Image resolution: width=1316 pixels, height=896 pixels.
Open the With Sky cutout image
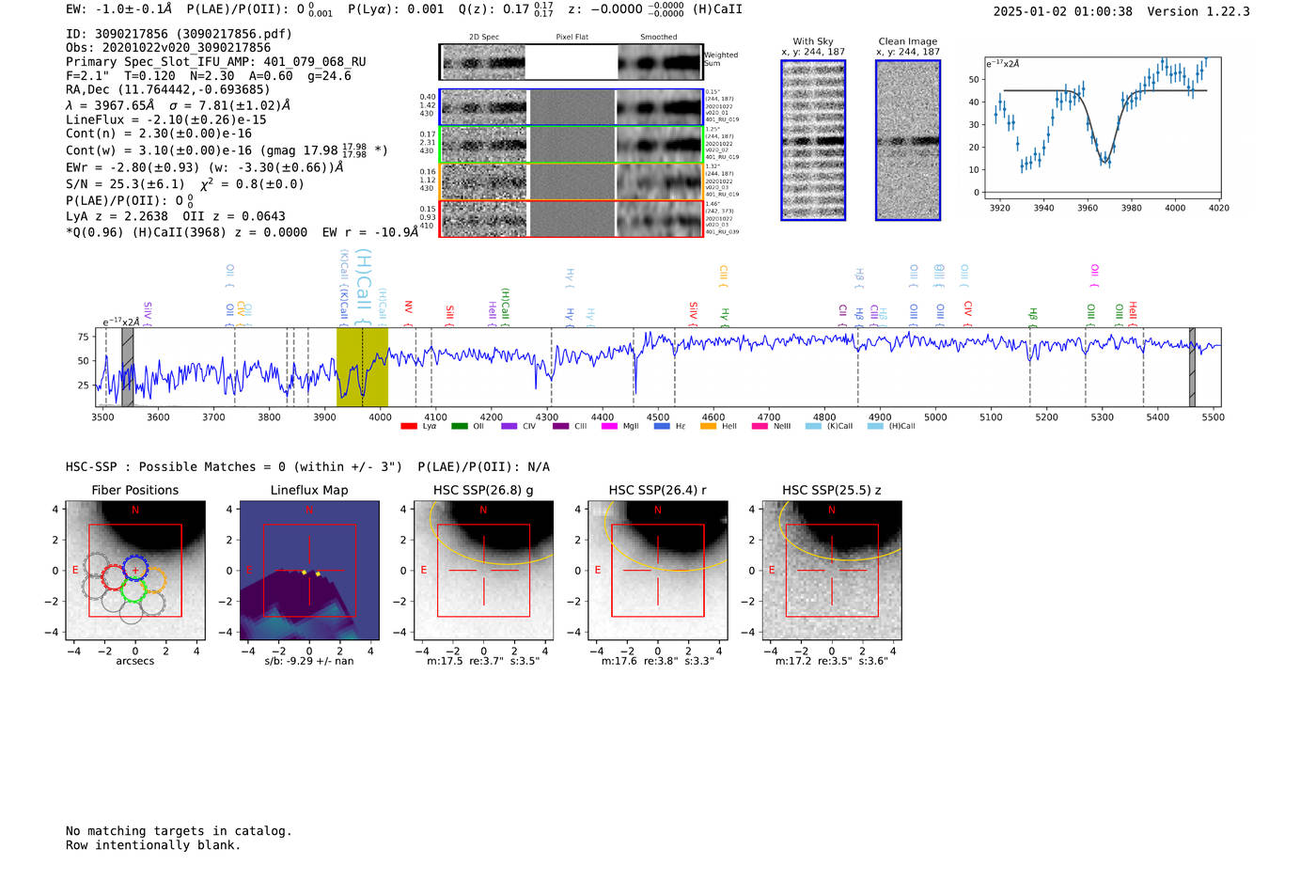(813, 140)
